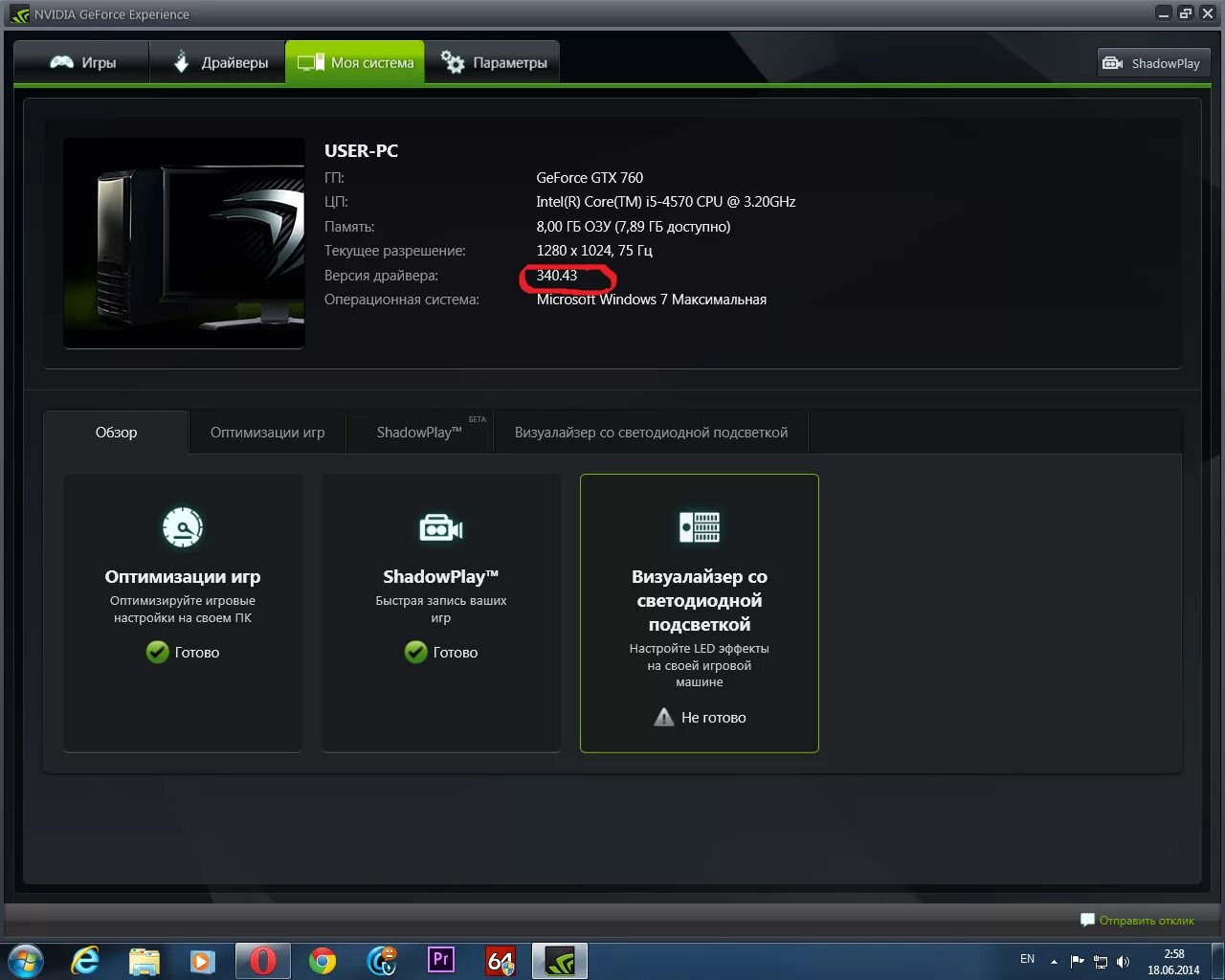Click the EN language indicator

pos(1027,959)
